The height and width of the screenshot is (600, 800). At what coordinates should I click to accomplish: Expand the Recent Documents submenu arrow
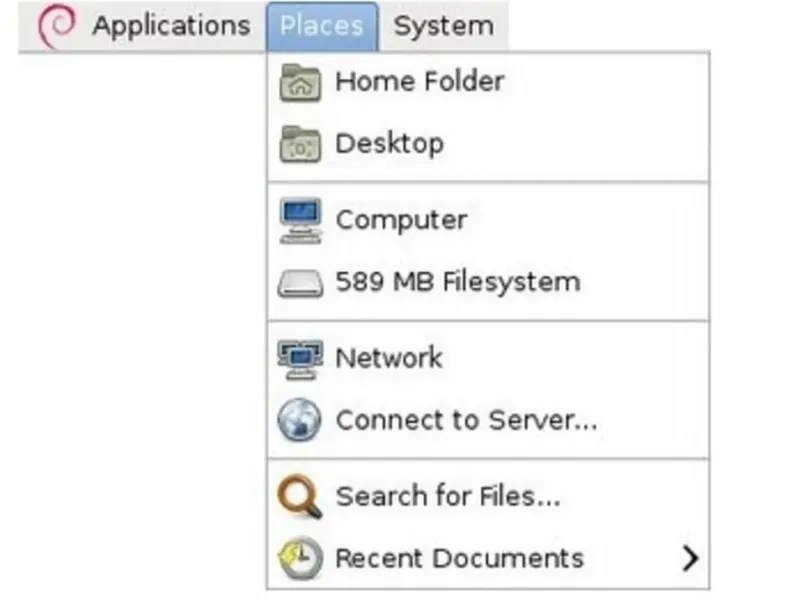(x=690, y=558)
